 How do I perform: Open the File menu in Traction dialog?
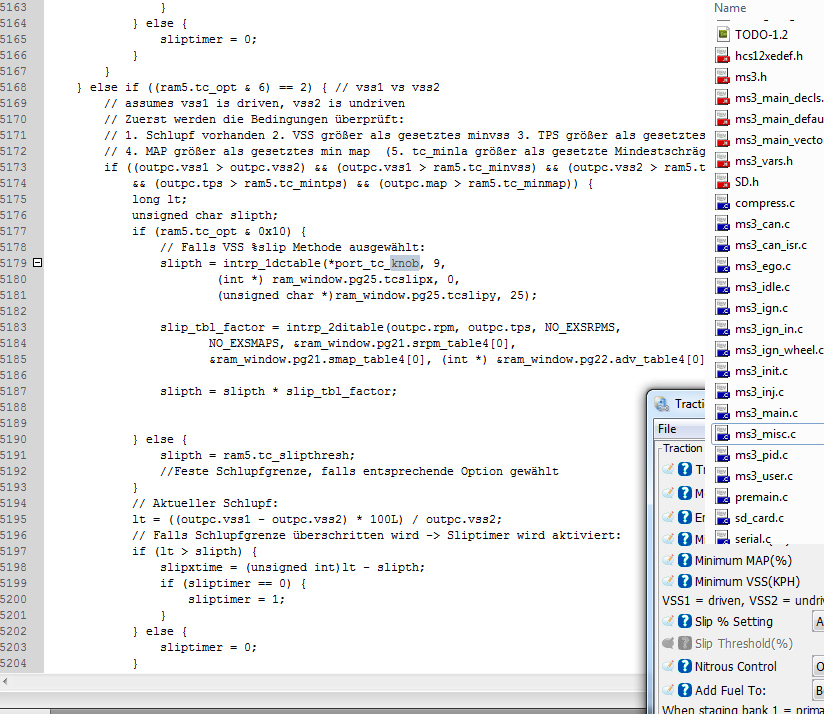click(x=667, y=429)
